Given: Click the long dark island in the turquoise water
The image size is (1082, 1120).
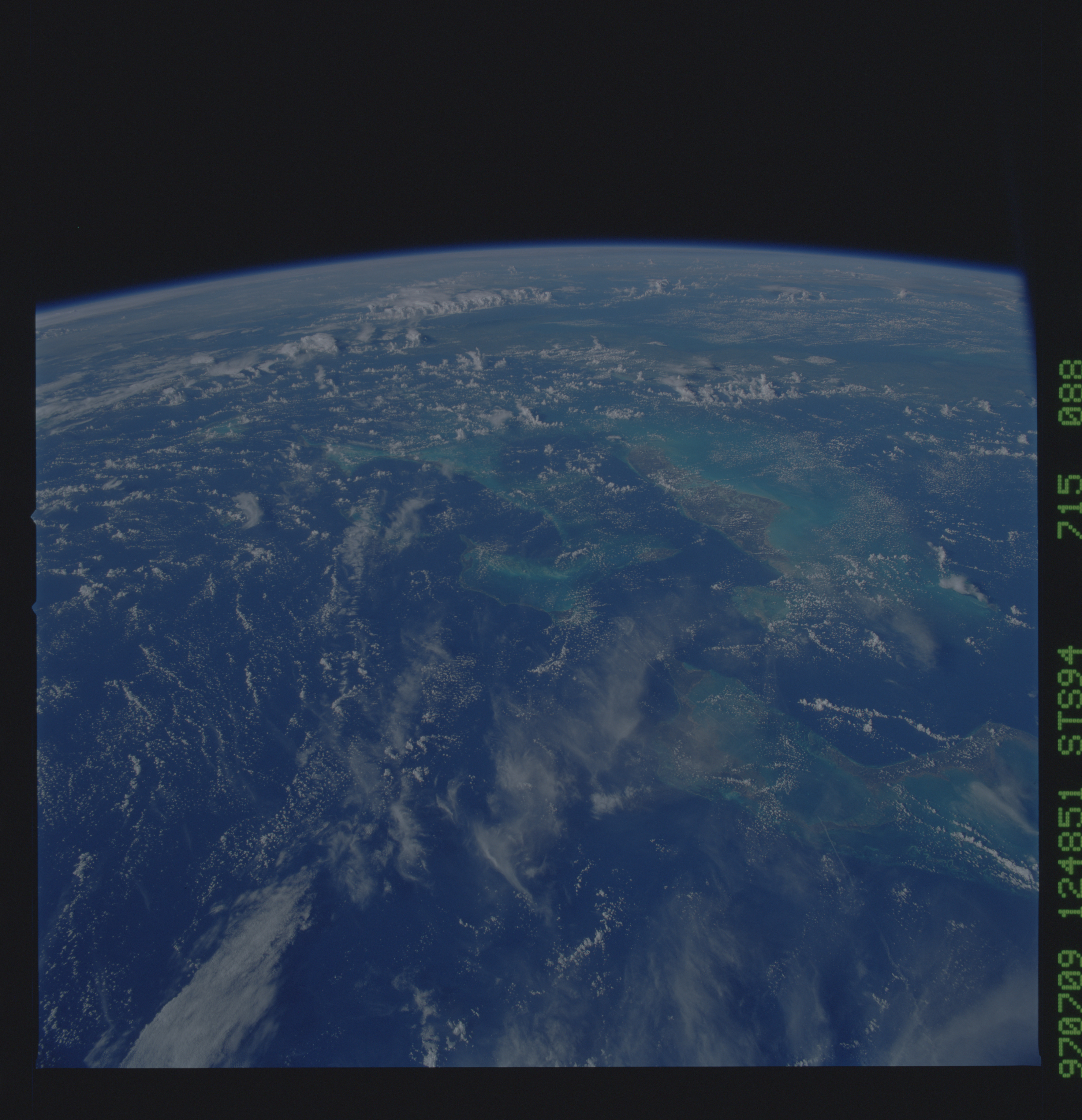Looking at the screenshot, I should click(714, 497).
